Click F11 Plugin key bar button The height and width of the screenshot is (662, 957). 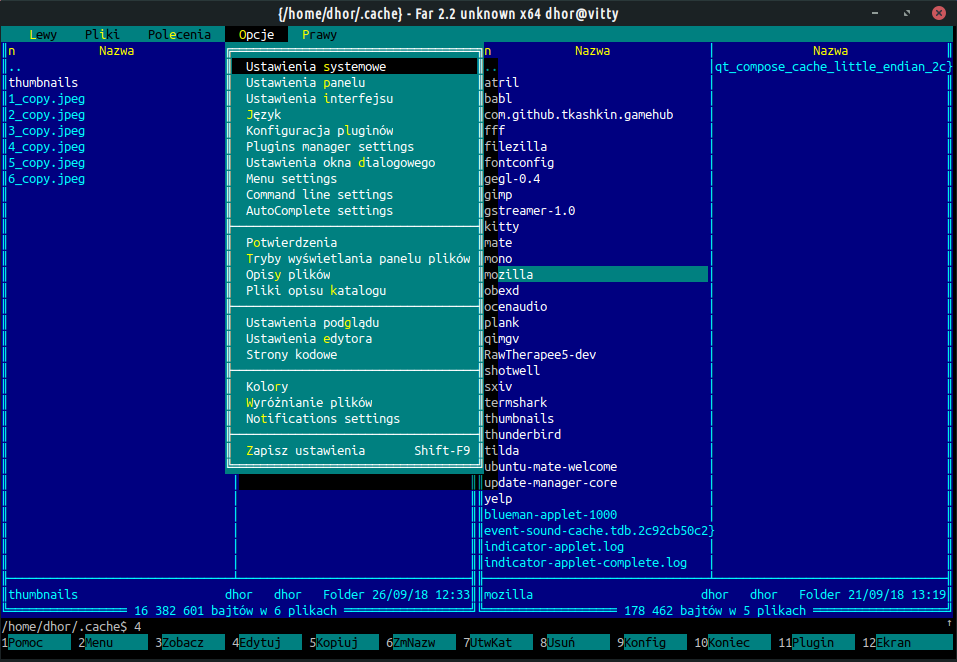coord(816,642)
